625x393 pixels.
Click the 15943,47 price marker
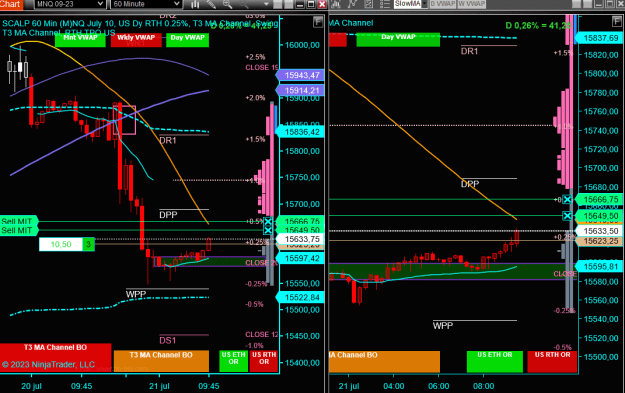301,75
